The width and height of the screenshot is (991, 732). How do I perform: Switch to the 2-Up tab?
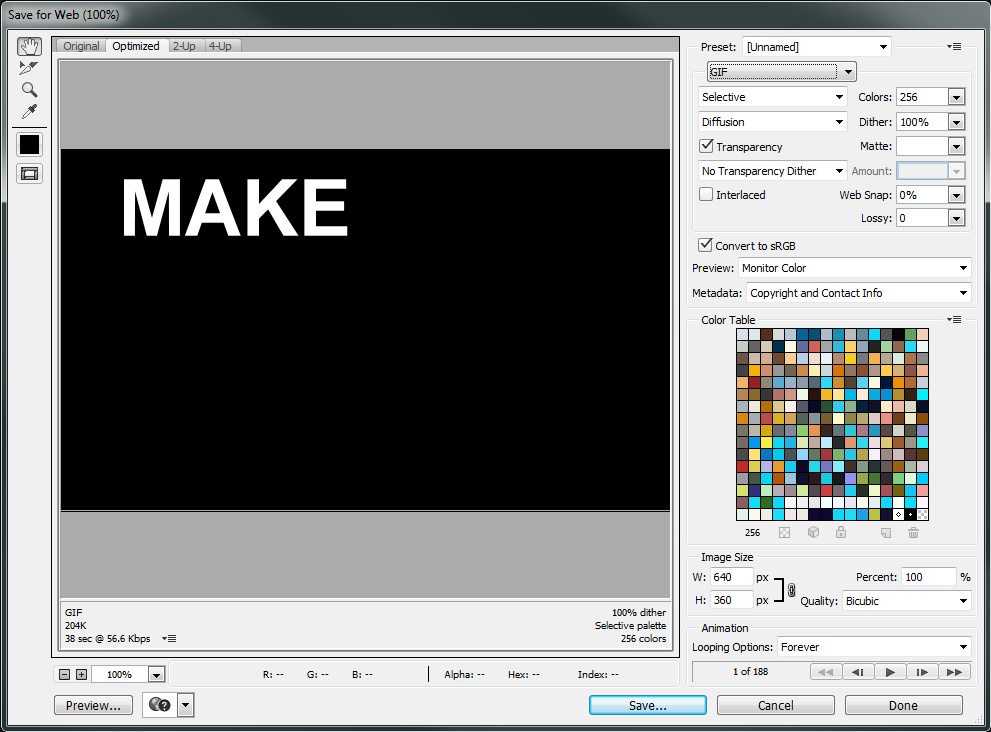(184, 46)
